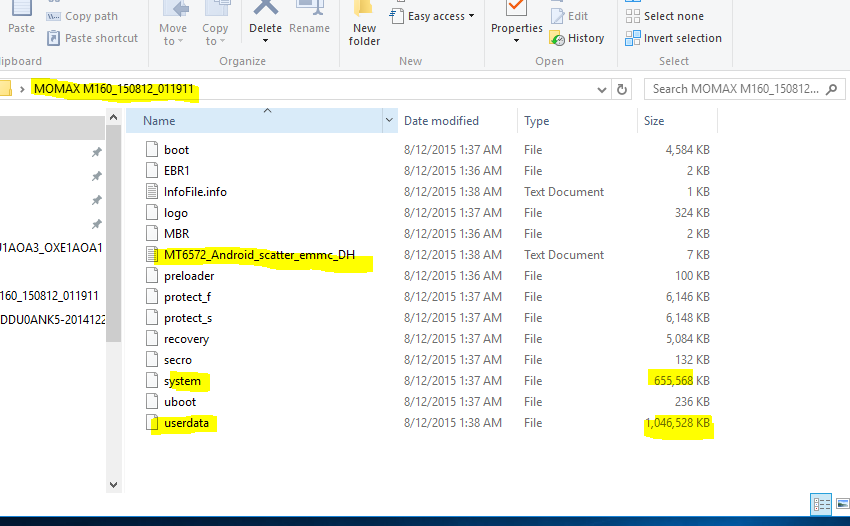
Task: Refresh the current folder view
Action: pos(622,89)
